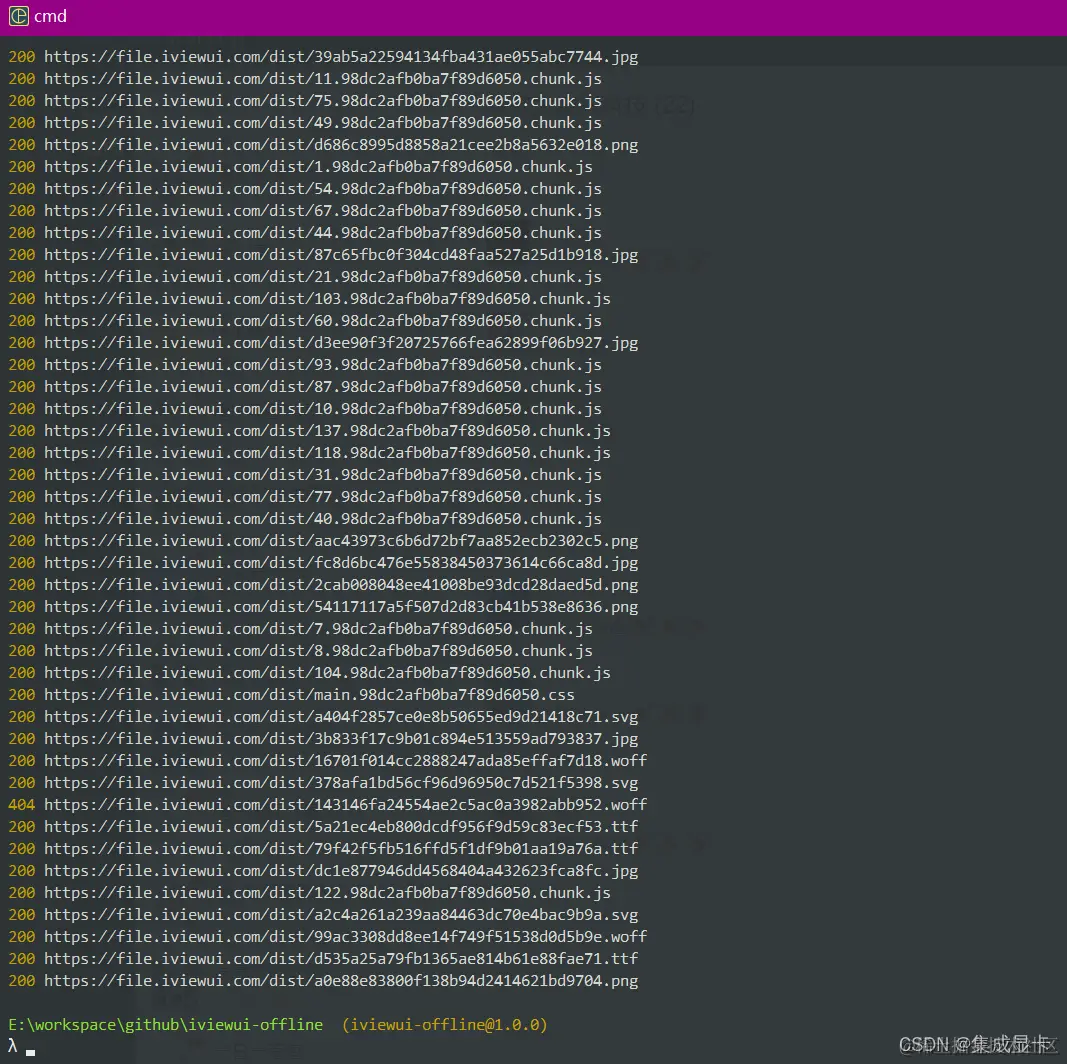The width and height of the screenshot is (1067, 1064).
Task: Click the 404 status code
Action: pyautogui.click(x=22, y=805)
